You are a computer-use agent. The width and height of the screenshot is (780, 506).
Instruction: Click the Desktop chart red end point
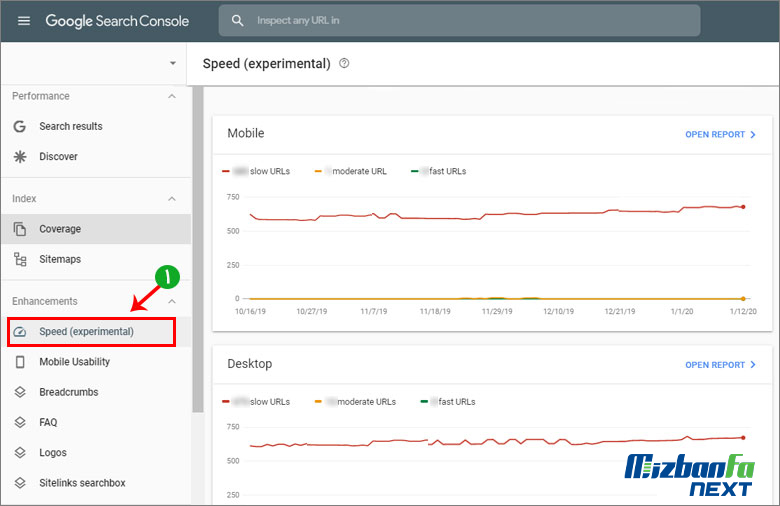pyautogui.click(x=743, y=438)
